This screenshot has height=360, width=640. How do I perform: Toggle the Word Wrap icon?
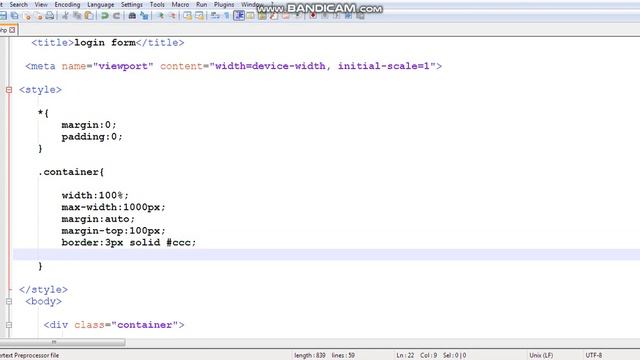pos(215,16)
